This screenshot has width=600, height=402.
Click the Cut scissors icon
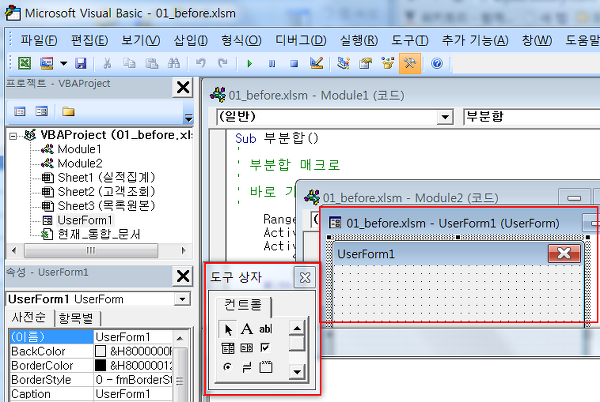(x=107, y=63)
